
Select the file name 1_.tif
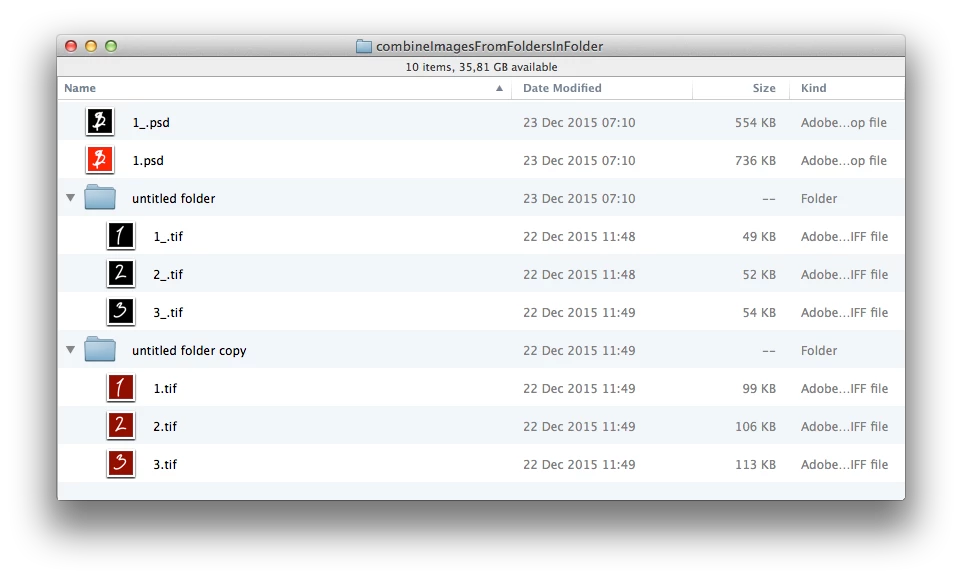coord(168,236)
